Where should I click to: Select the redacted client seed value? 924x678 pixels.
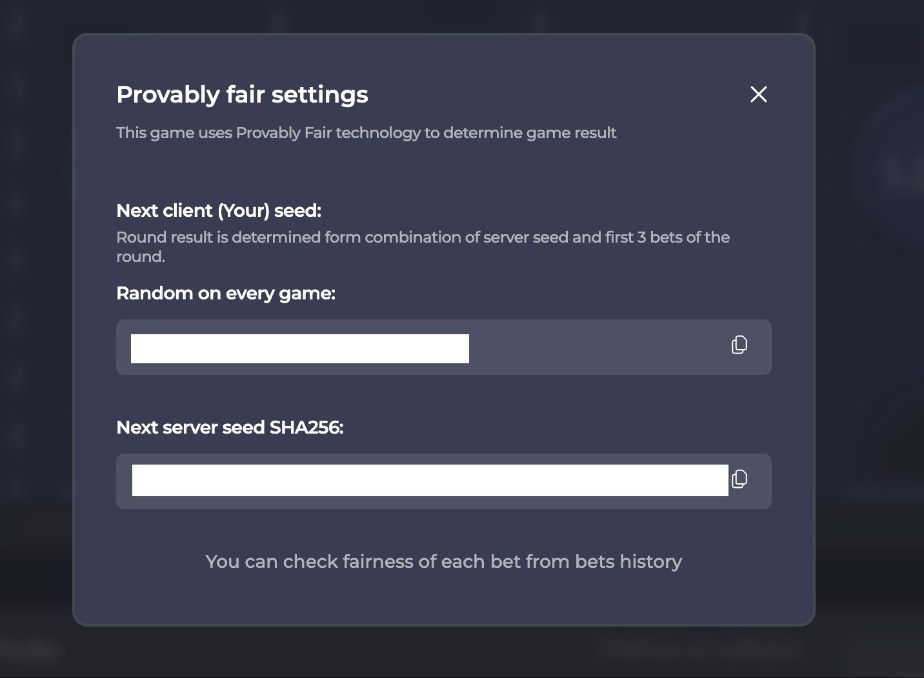click(299, 349)
